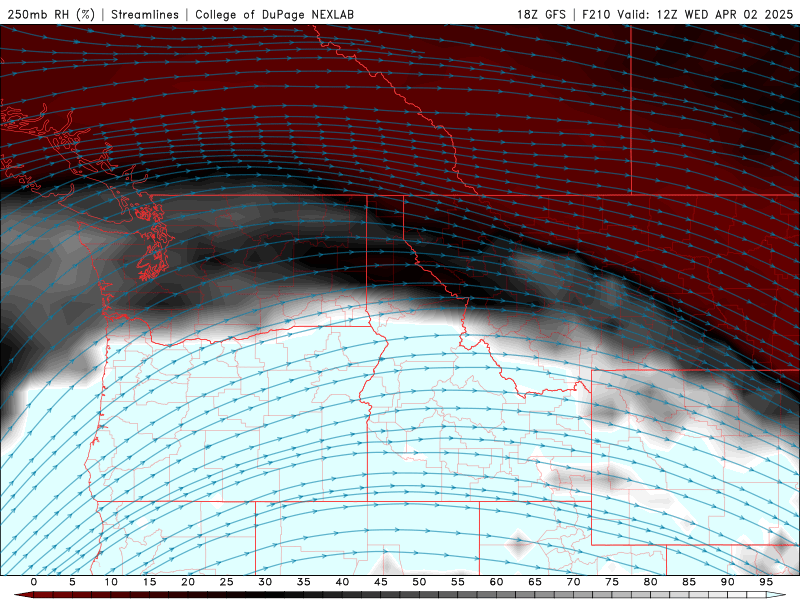Click the "85" scale number

point(689,582)
